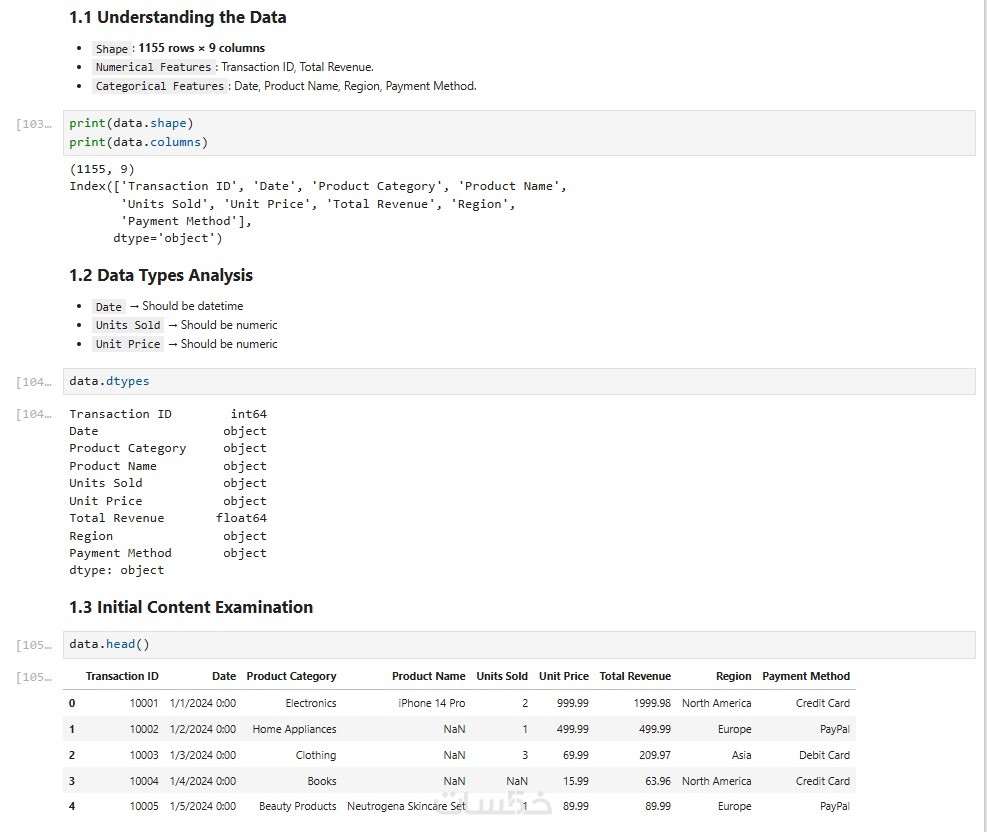Click the iPhone 14 Pro table cell

(x=431, y=703)
